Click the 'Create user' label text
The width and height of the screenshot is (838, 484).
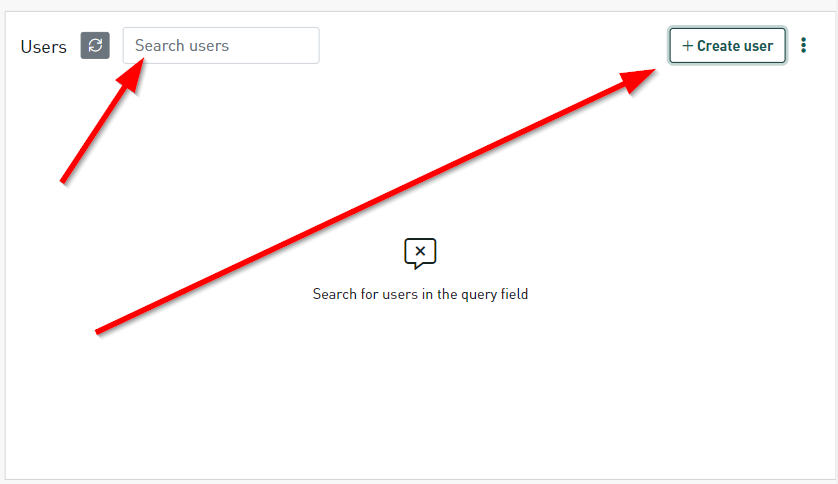point(735,46)
